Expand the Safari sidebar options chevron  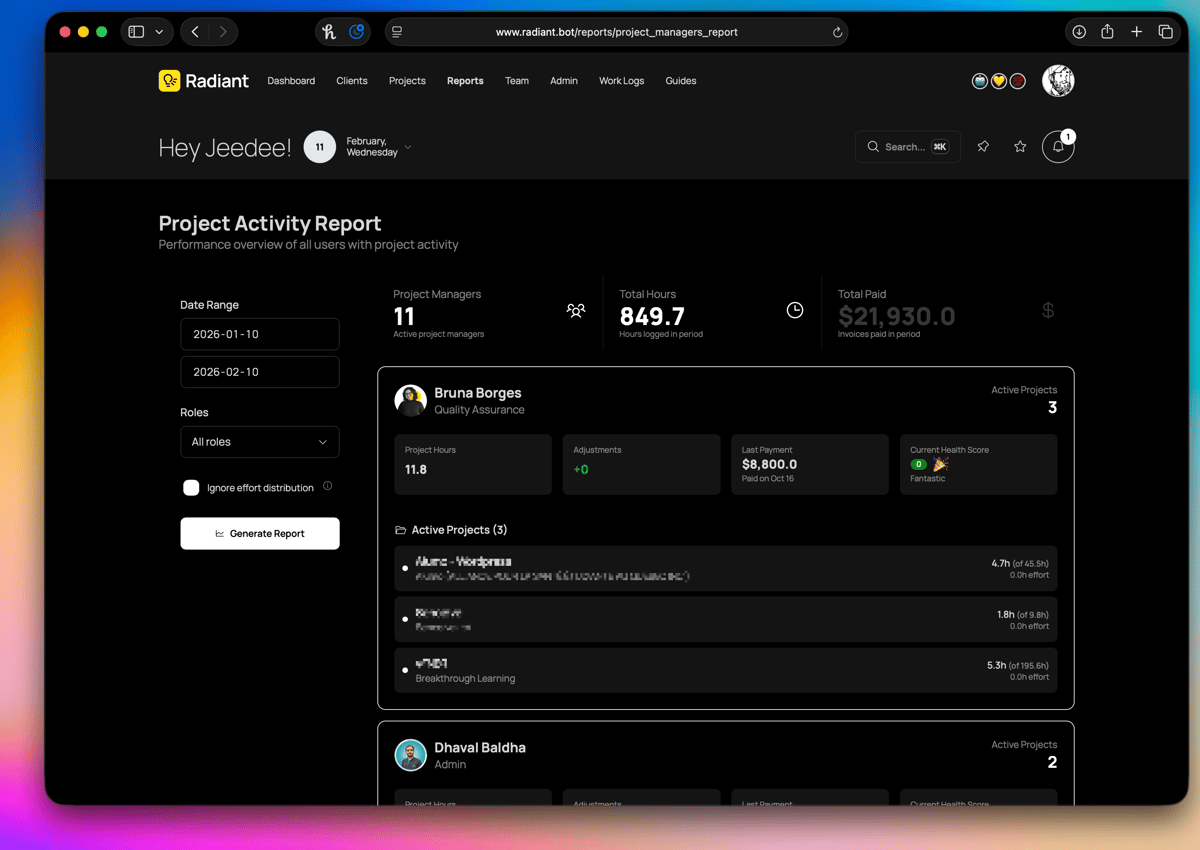coord(159,32)
